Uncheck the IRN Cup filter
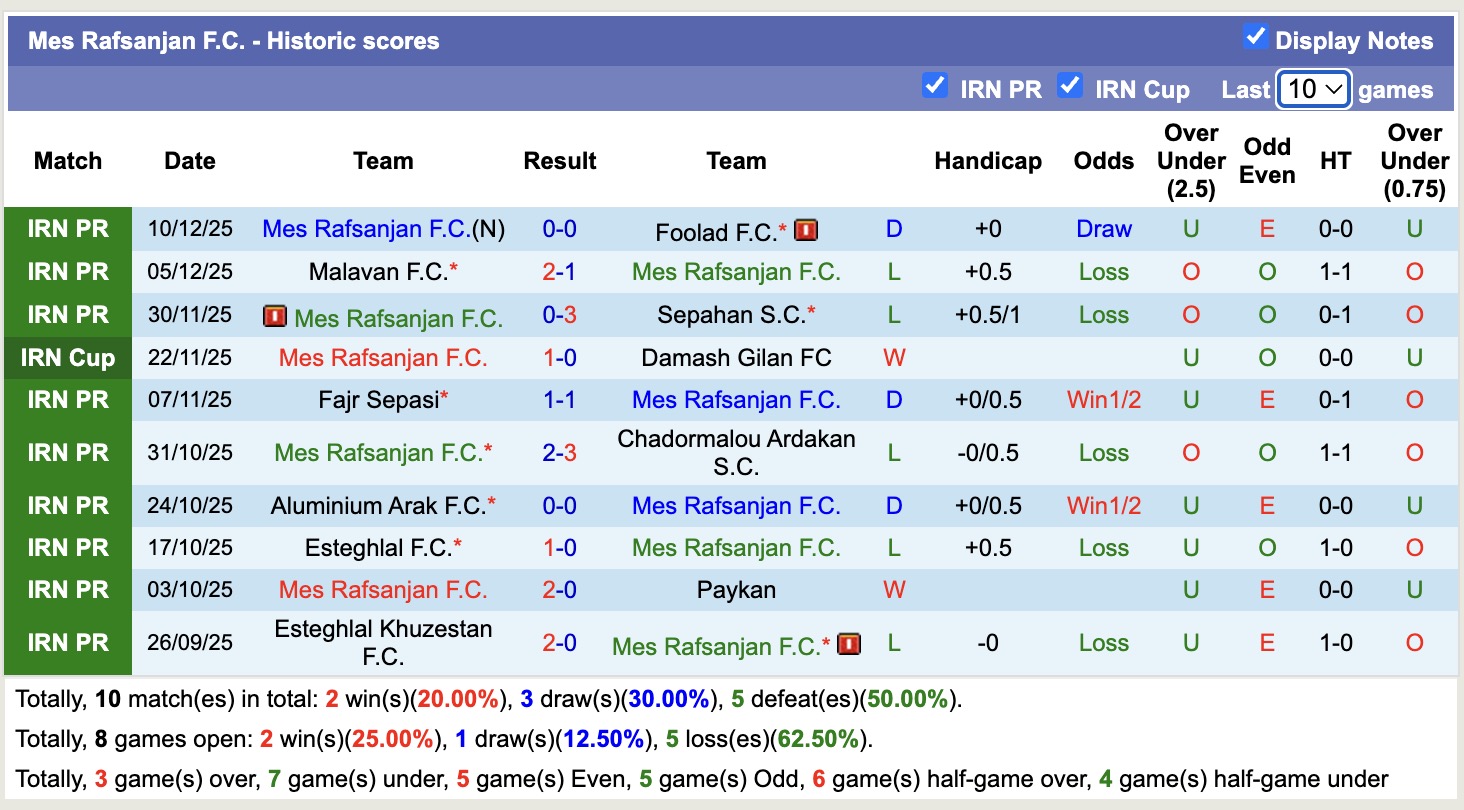 tap(1070, 86)
